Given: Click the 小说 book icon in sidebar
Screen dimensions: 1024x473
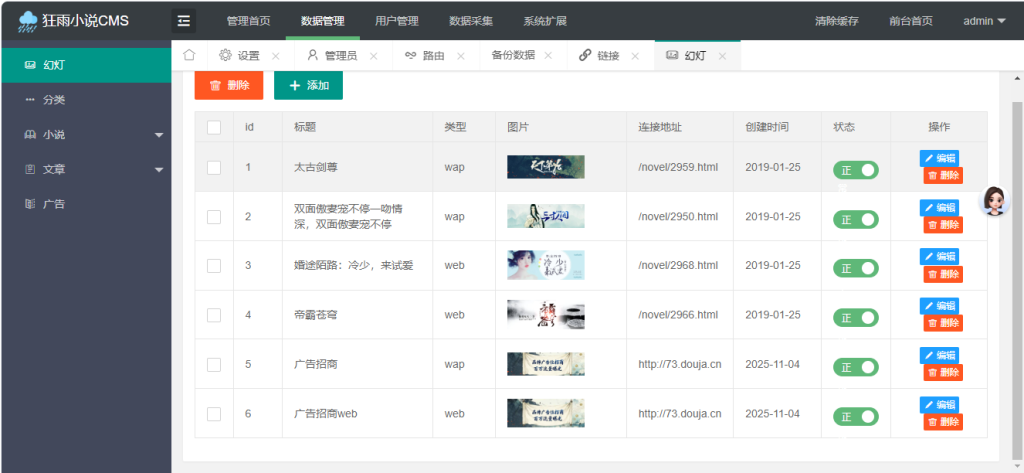Looking at the screenshot, I should pos(29,135).
